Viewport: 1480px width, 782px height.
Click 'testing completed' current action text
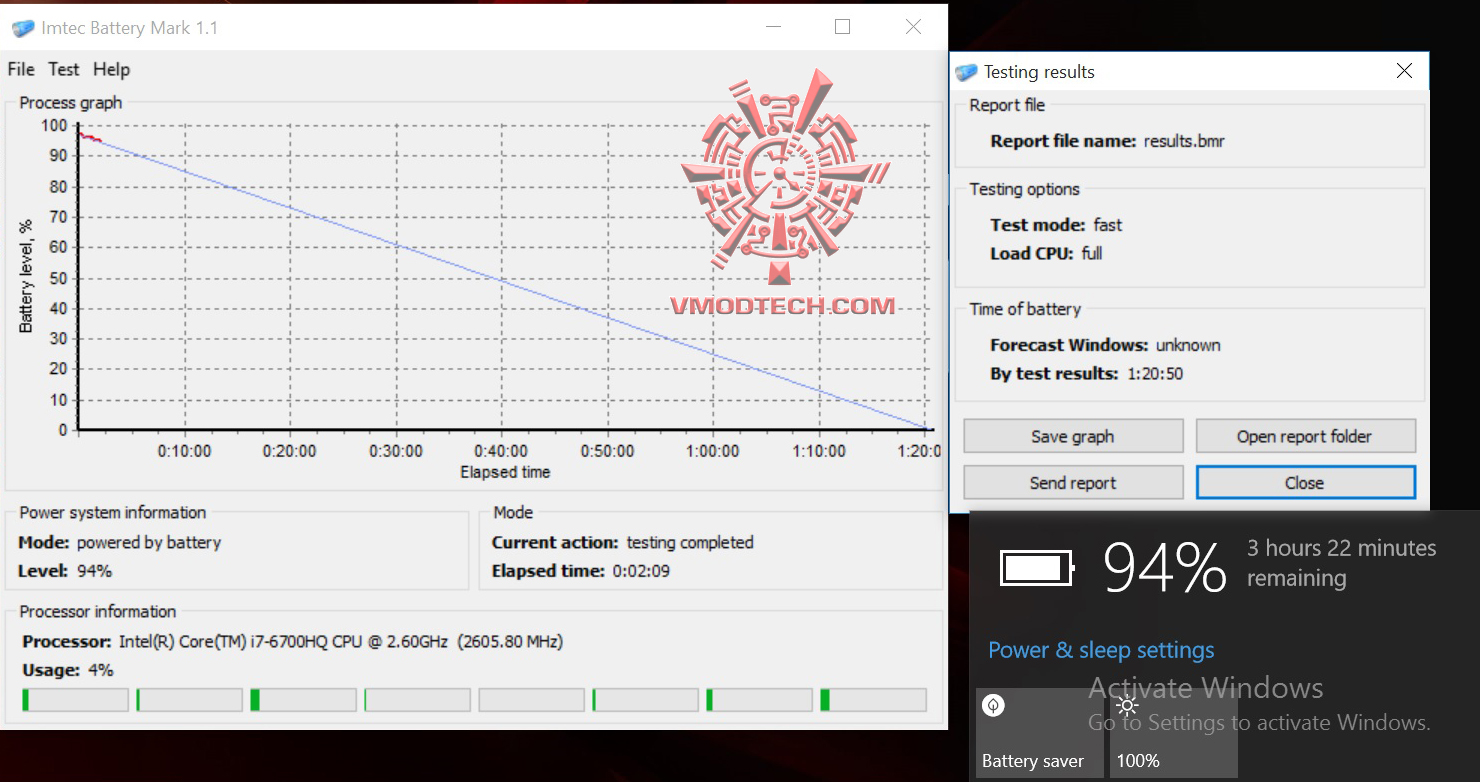point(690,542)
